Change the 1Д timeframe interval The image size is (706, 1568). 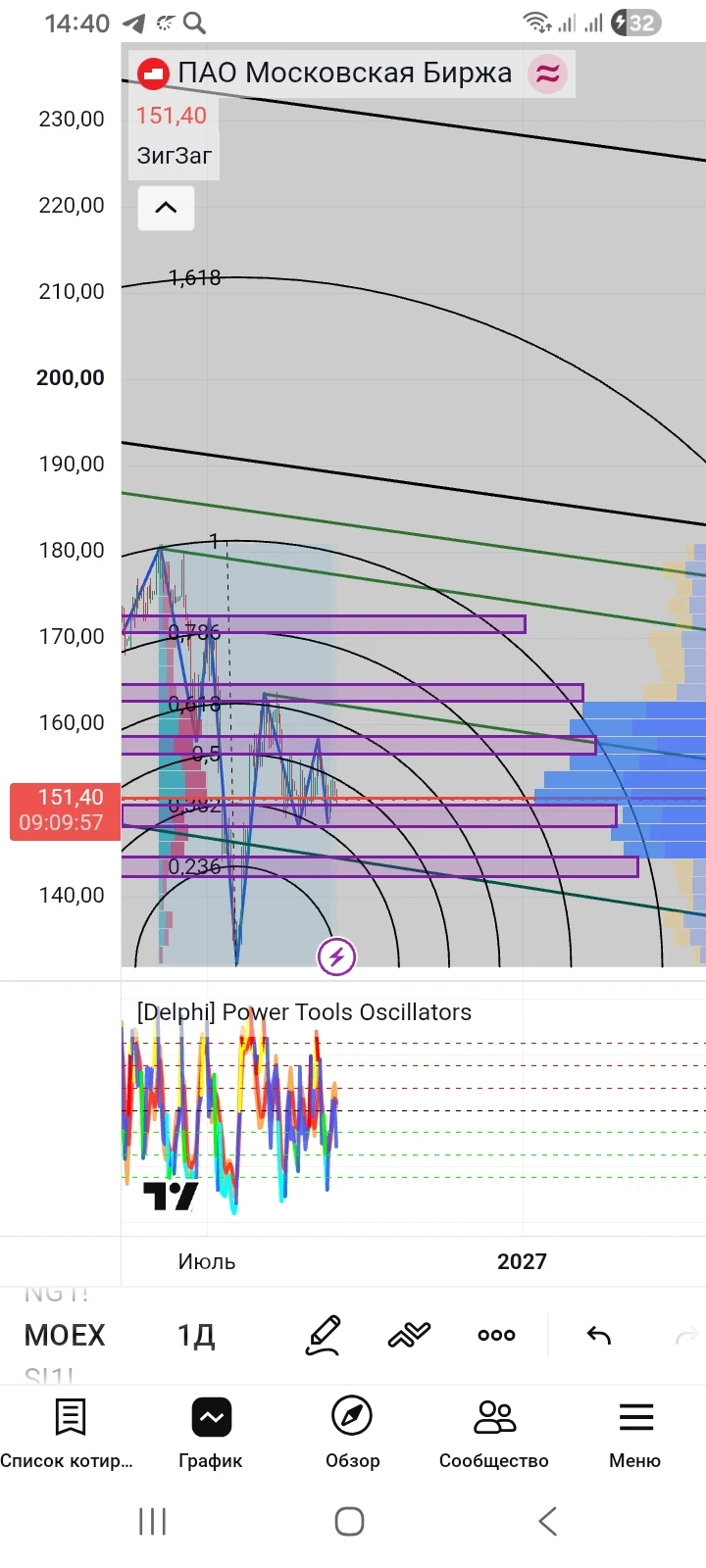click(x=196, y=1335)
